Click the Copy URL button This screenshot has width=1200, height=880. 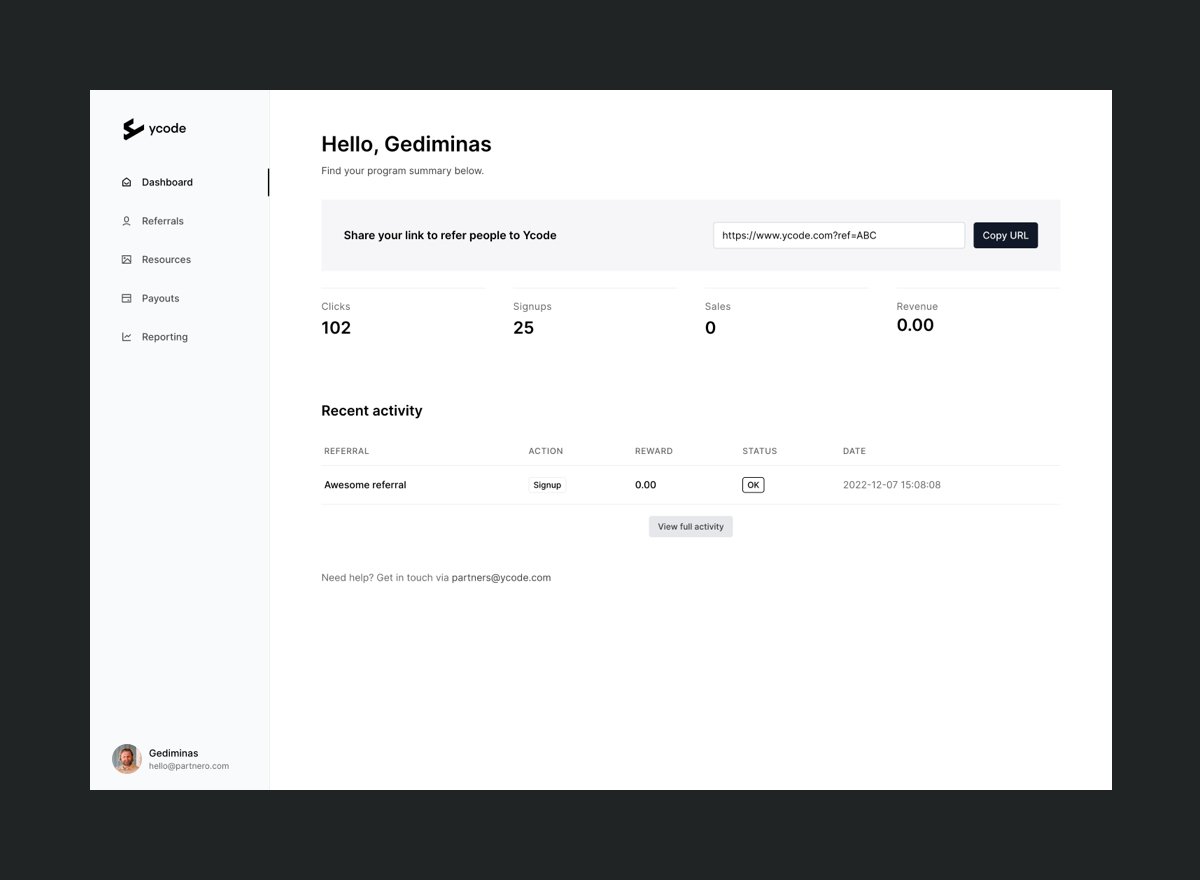tap(1006, 235)
